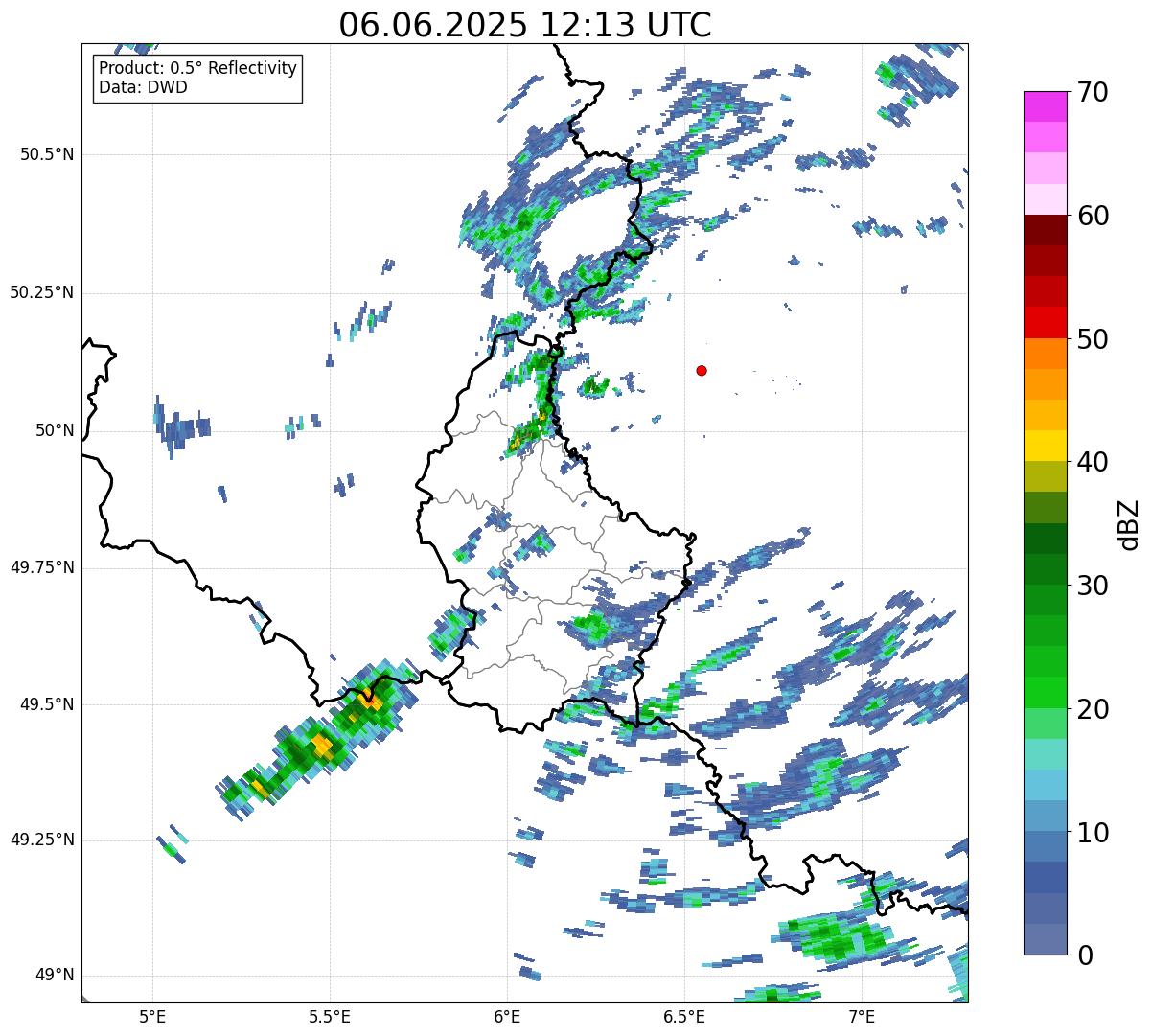
Task: Click the 5°E longitude label
Action: click(x=152, y=1016)
